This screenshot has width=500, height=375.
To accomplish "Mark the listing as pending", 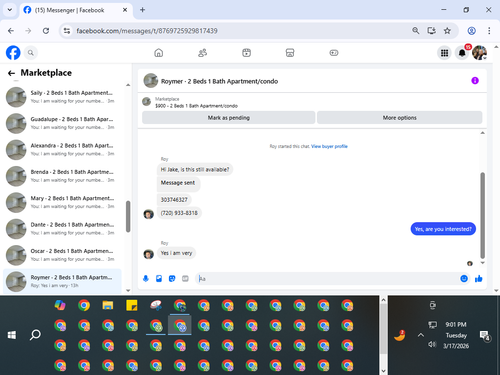I will pos(229,118).
